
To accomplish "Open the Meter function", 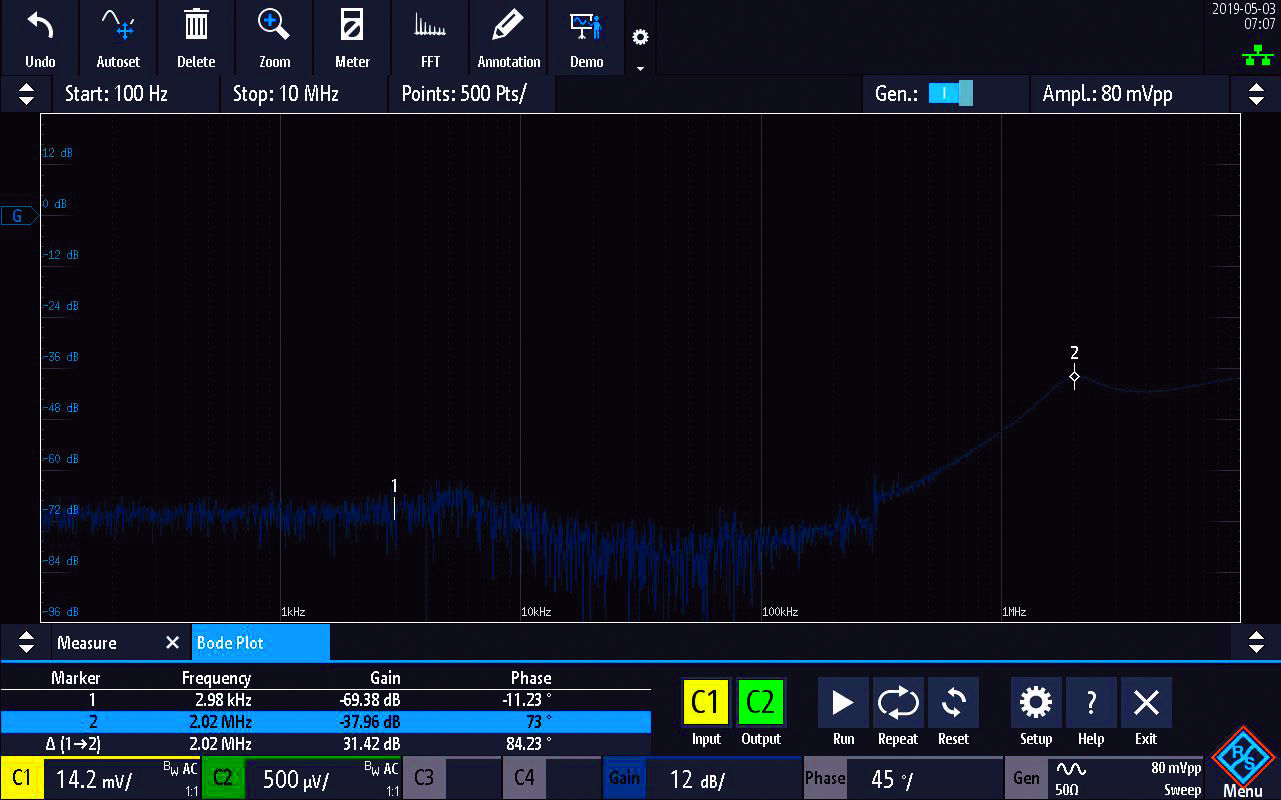I will [351, 37].
